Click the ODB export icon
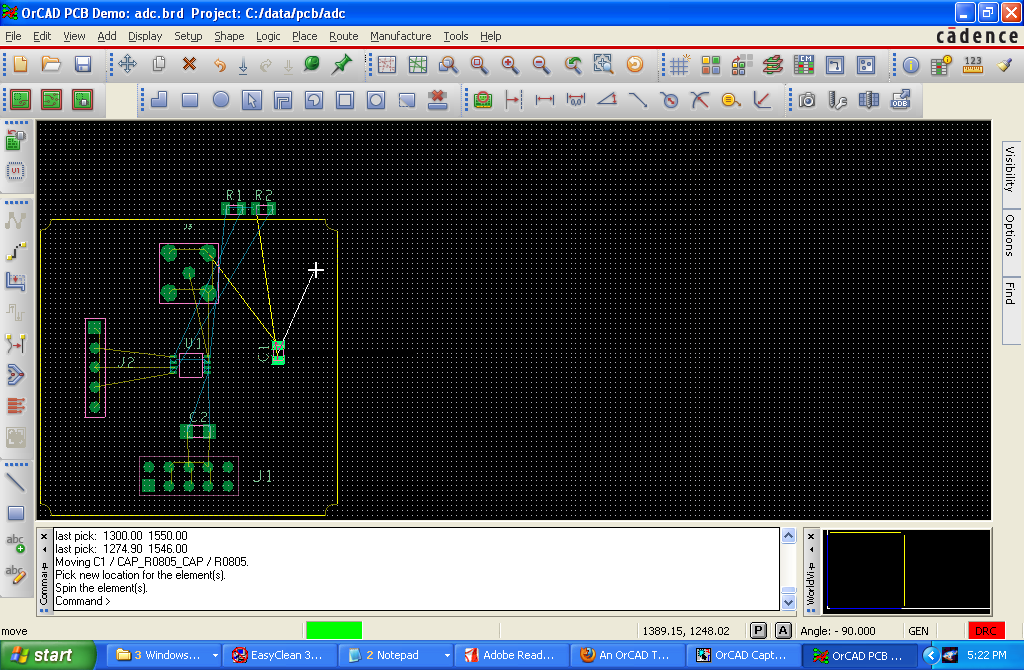The width and height of the screenshot is (1024, 670). pyautogui.click(x=900, y=100)
